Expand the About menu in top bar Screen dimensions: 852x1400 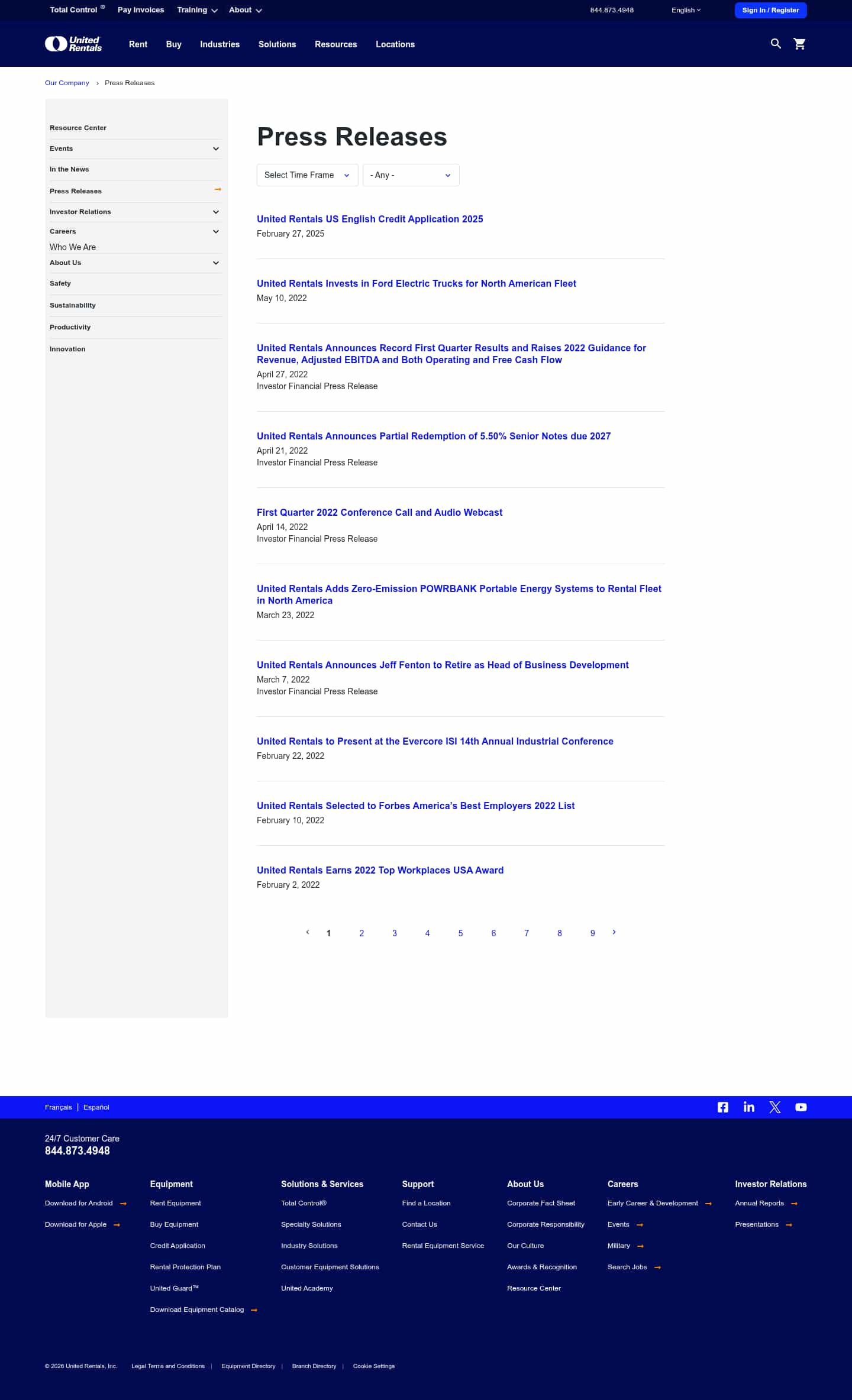click(245, 10)
